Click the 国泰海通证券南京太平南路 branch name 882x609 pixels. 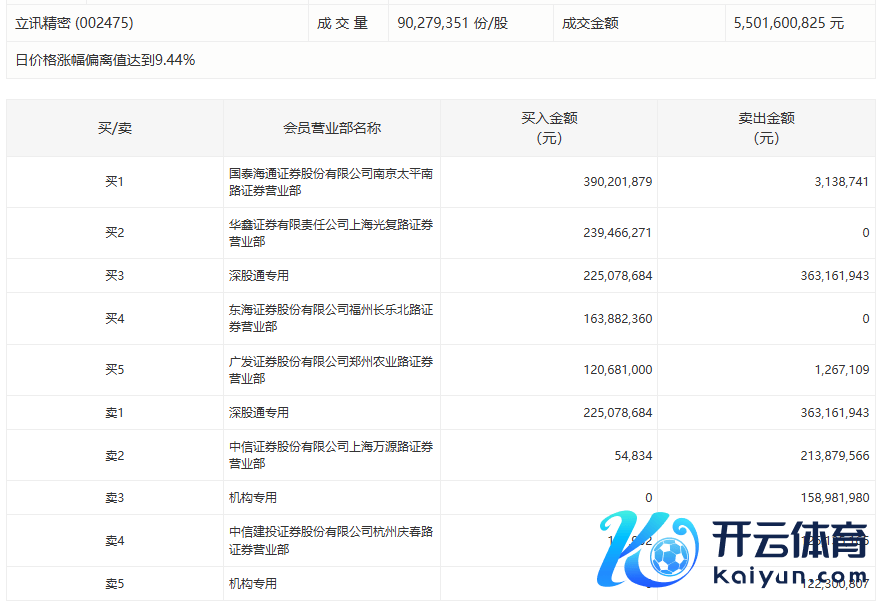coord(331,181)
